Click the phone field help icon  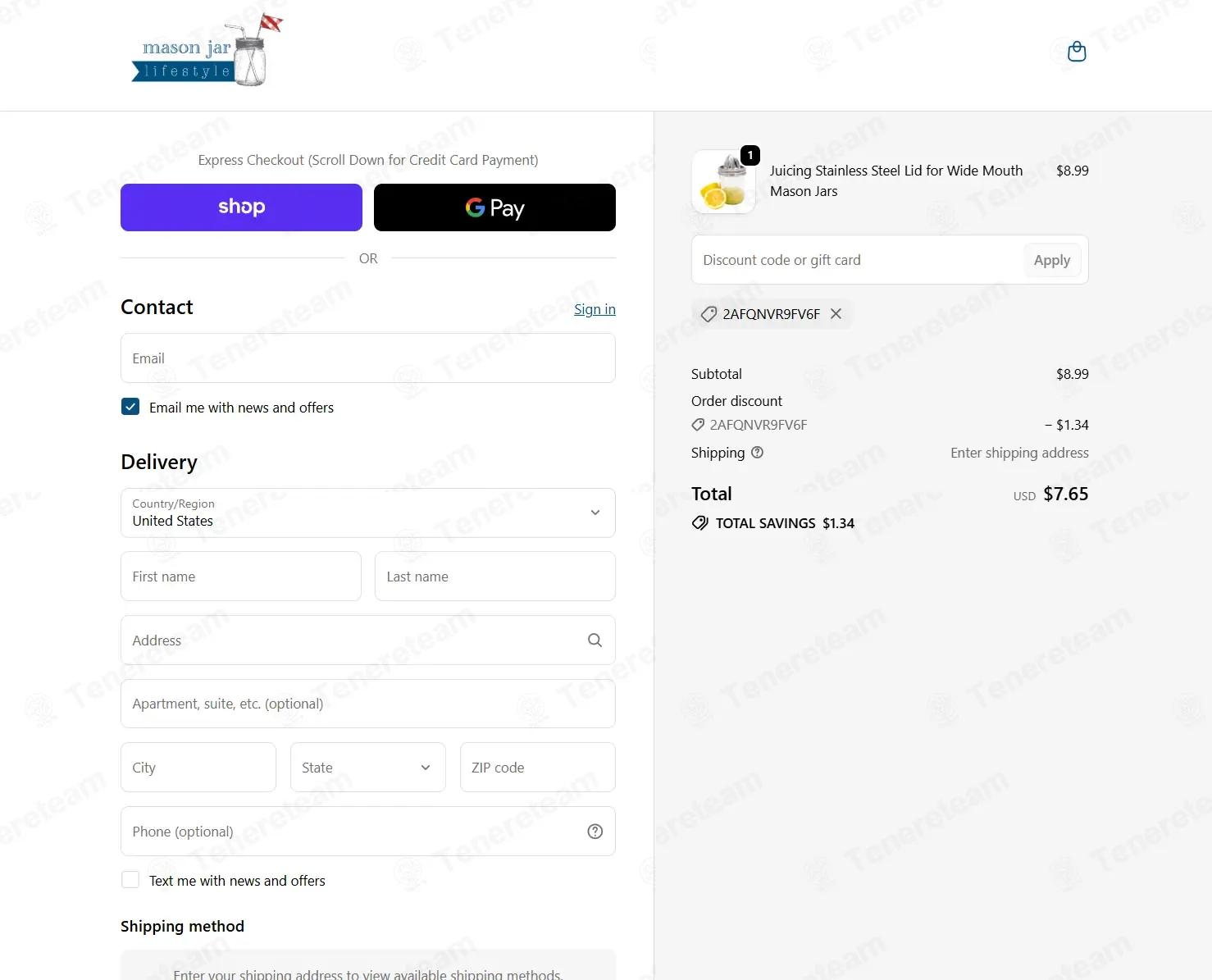pos(595,832)
